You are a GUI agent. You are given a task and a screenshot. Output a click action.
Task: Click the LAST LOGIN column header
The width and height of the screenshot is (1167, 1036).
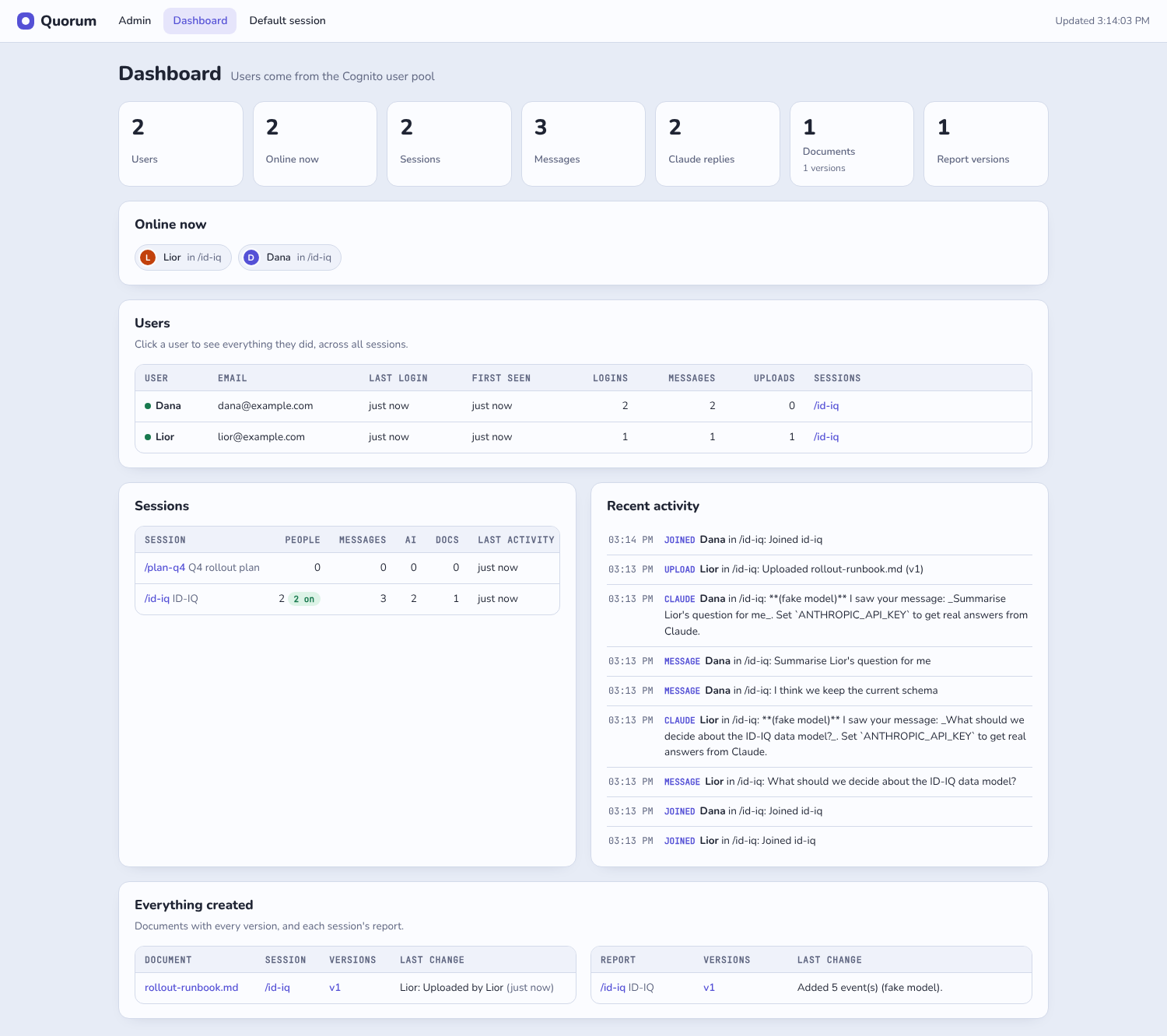(x=398, y=379)
